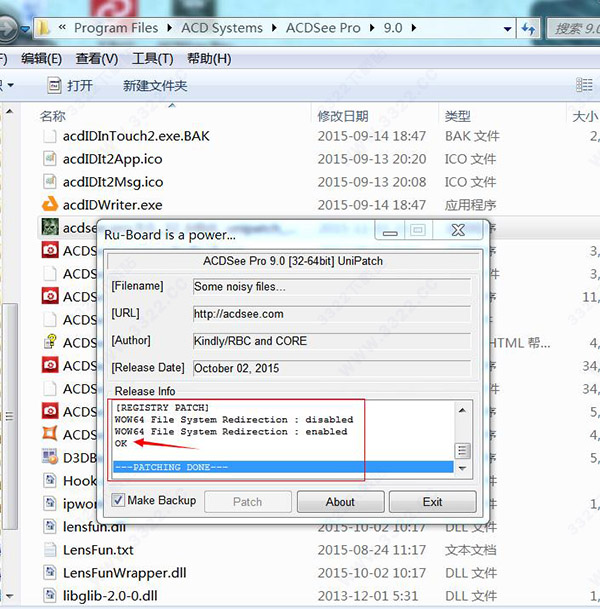Click the green skull patch file icon

click(50, 227)
